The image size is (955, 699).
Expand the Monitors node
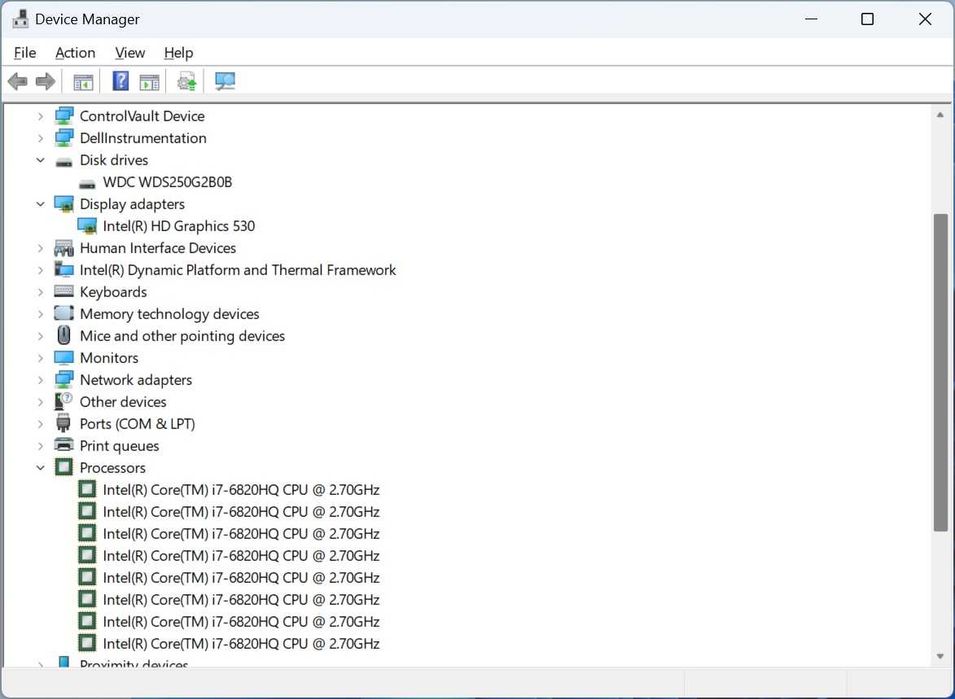[x=40, y=357]
